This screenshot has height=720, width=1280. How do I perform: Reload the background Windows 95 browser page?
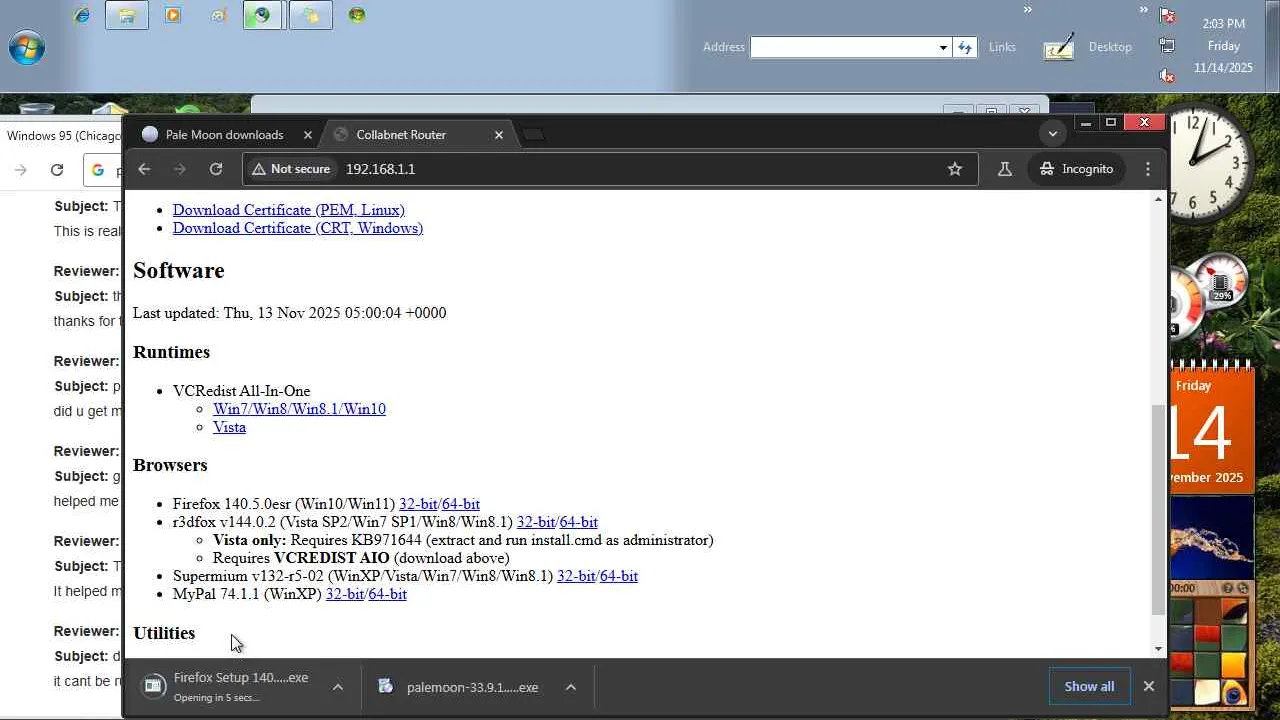coord(57,170)
